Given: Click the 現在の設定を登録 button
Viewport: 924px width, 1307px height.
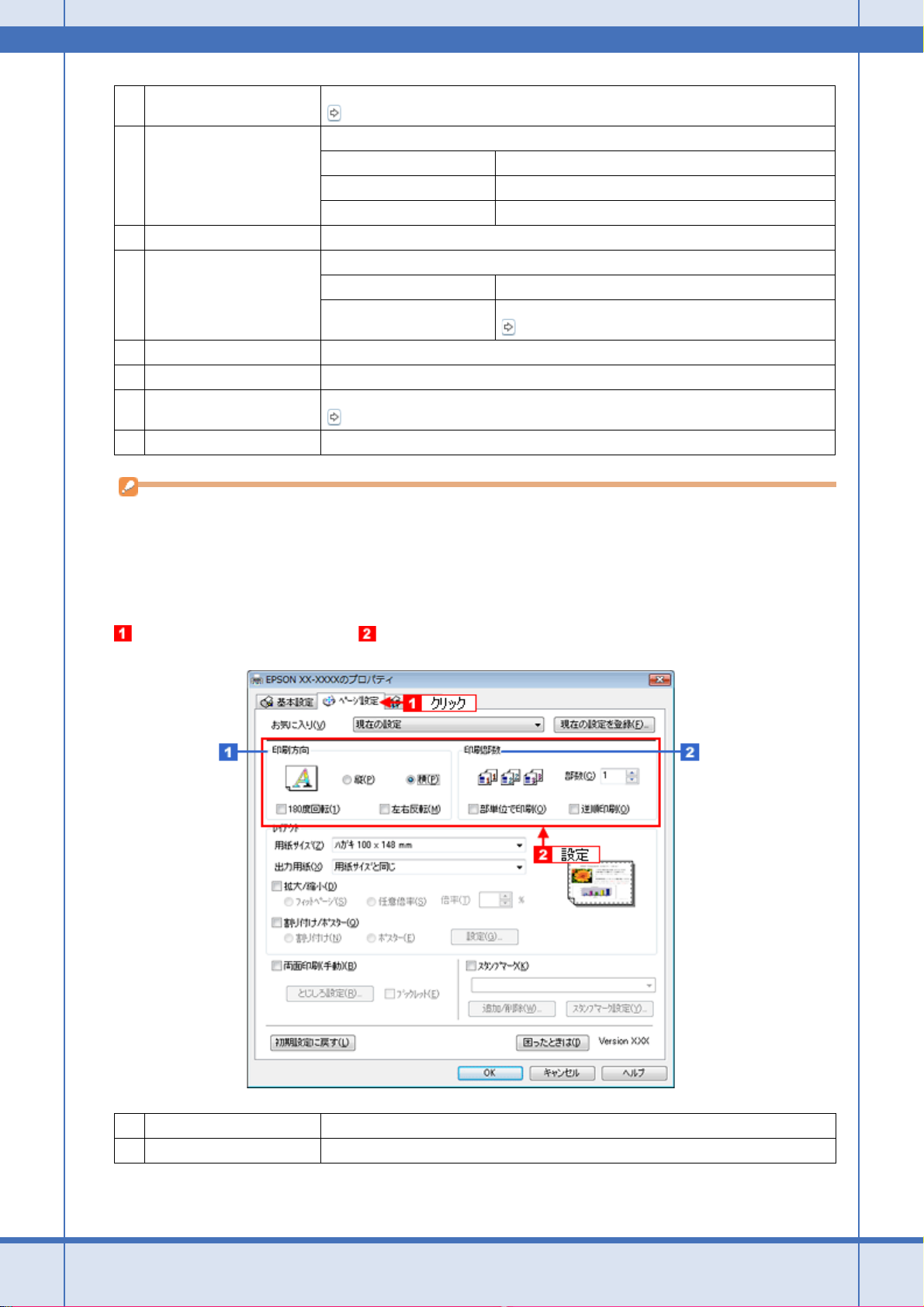Looking at the screenshot, I should (604, 724).
